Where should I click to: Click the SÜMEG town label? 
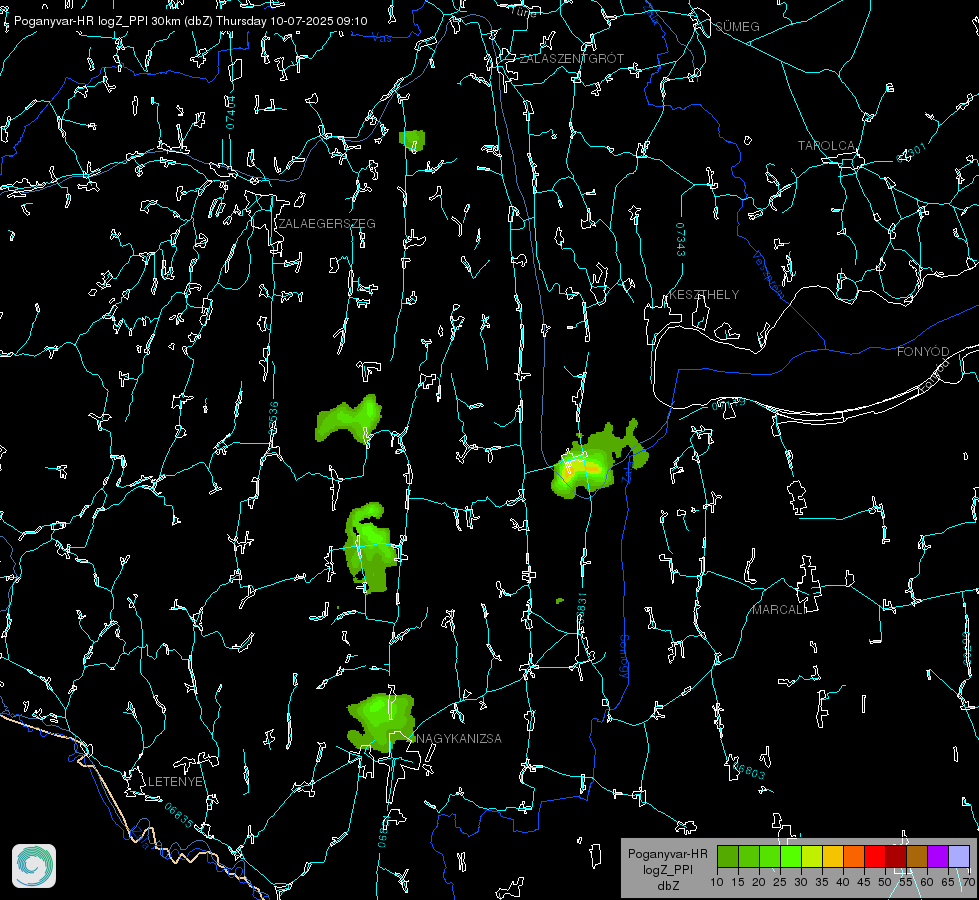(737, 26)
